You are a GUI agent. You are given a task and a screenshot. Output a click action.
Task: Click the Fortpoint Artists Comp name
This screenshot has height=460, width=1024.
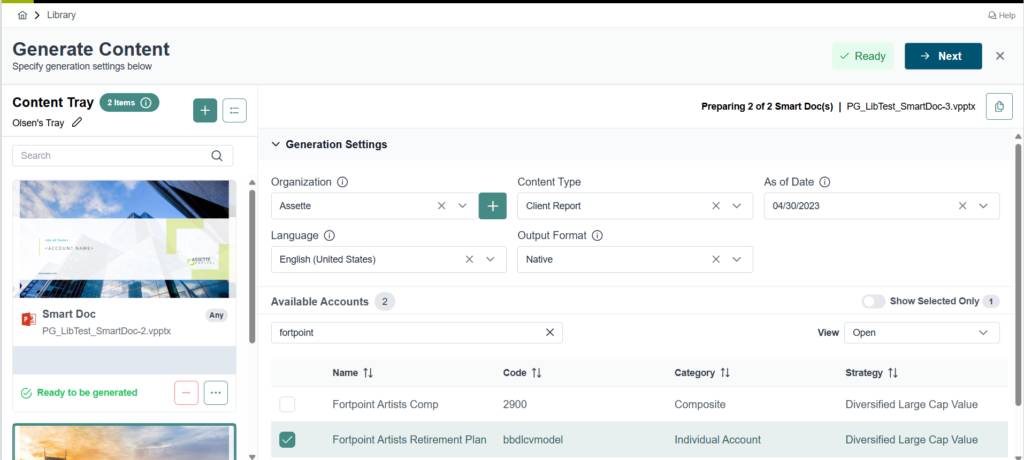point(385,404)
